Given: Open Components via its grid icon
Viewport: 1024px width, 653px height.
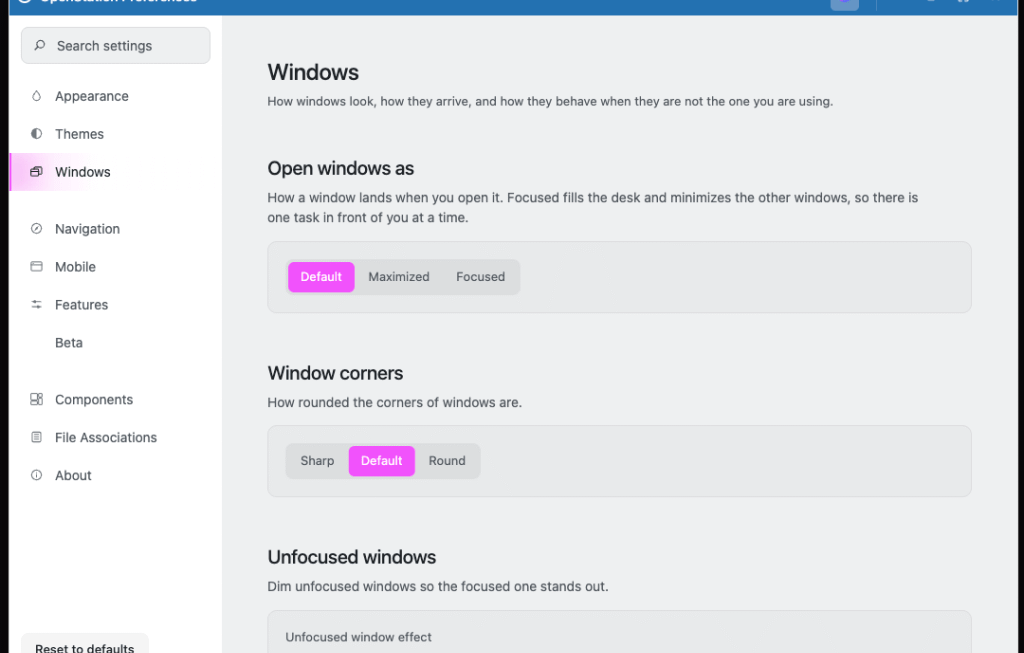Looking at the screenshot, I should pos(37,399).
